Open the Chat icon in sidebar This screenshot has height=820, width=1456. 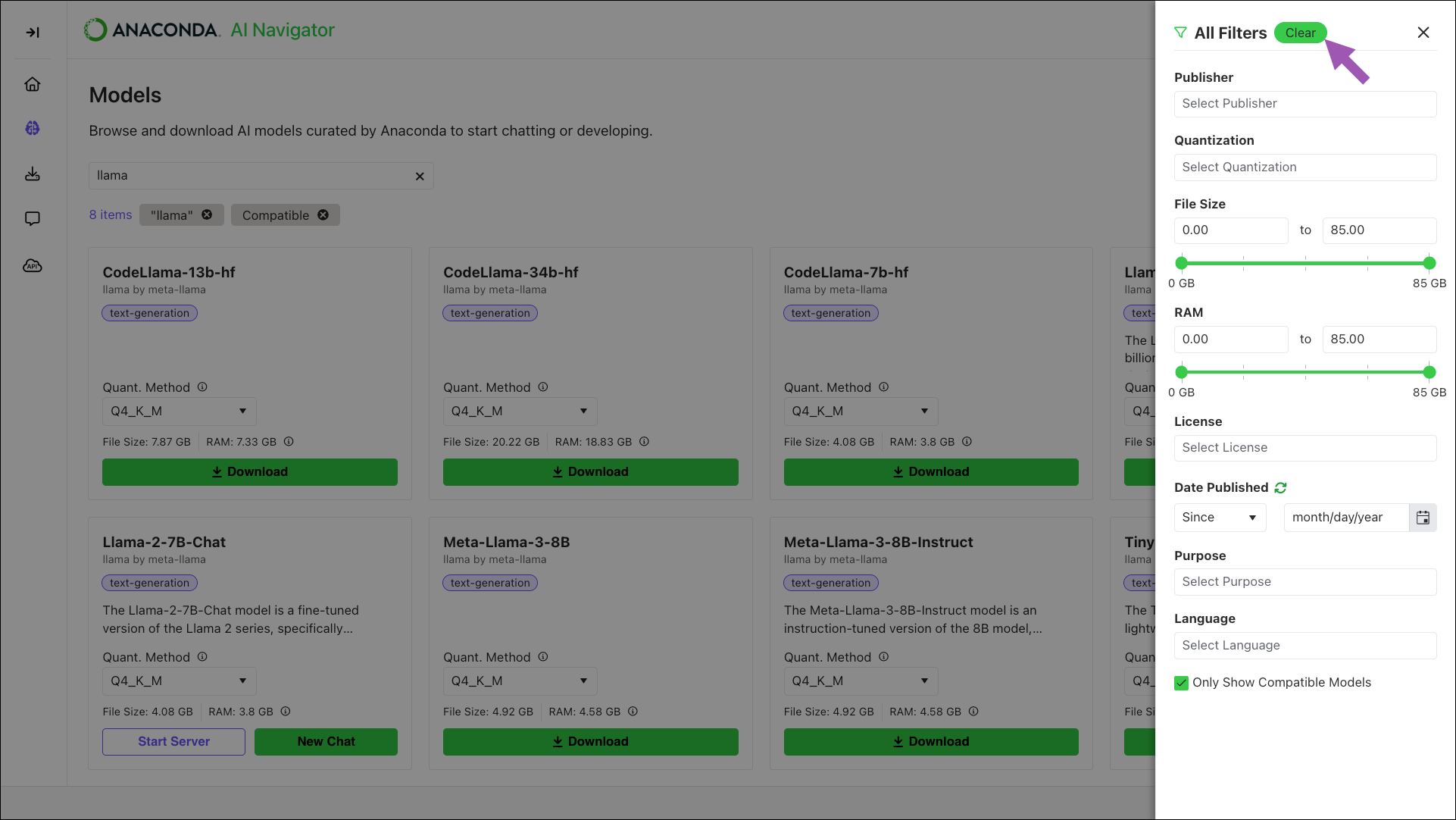click(33, 218)
